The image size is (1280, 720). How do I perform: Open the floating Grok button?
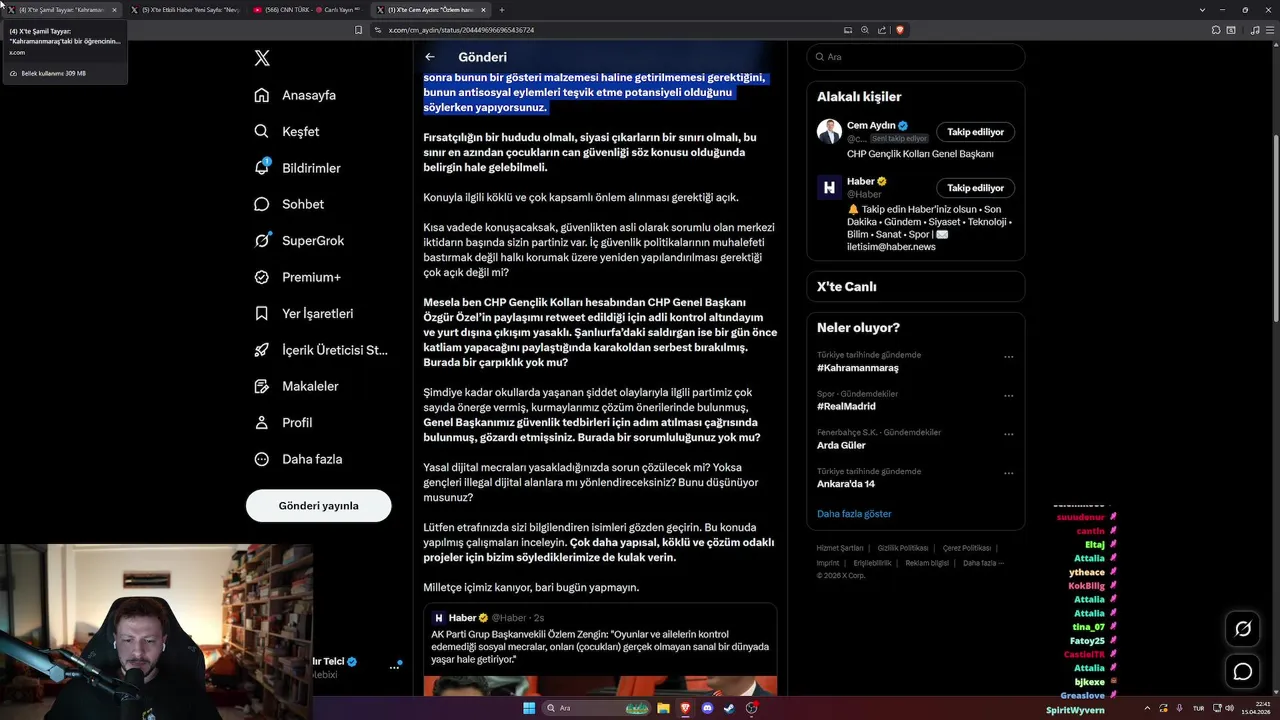click(x=1243, y=629)
